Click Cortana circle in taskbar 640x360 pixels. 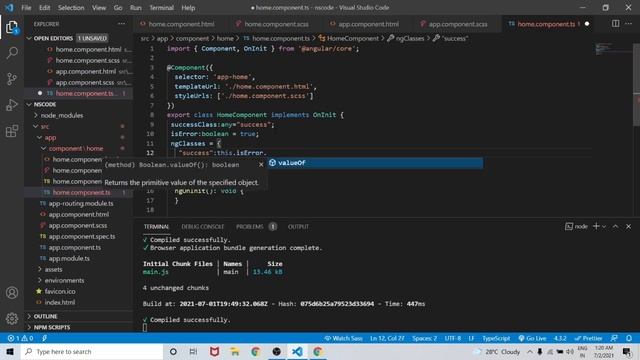173,351
